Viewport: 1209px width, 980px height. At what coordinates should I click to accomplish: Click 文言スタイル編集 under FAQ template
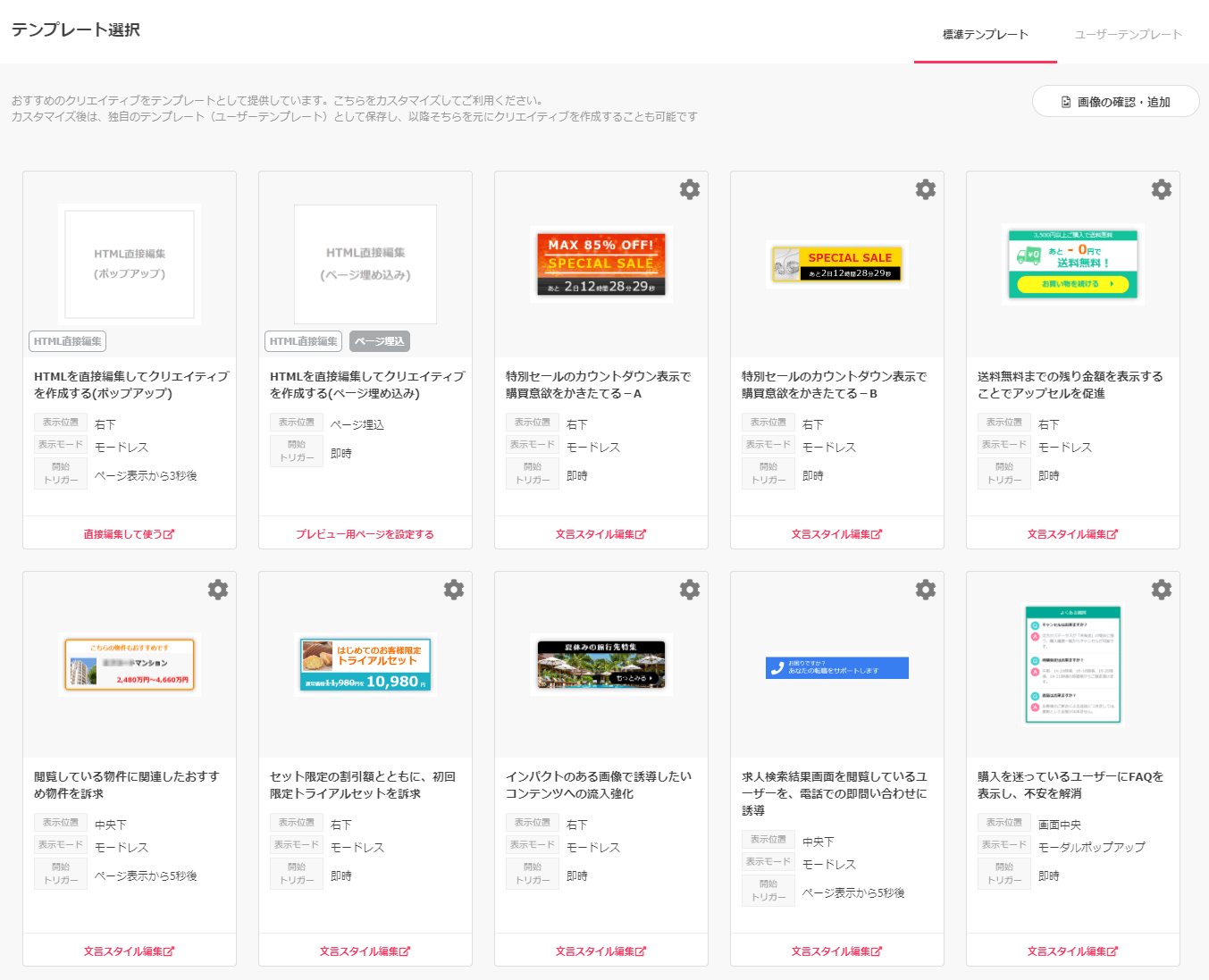(1072, 951)
